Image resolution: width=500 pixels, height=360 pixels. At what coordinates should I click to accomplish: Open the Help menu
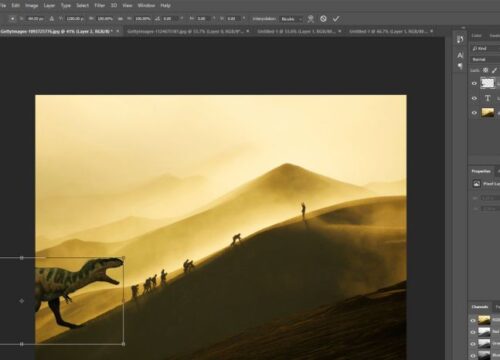165,5
